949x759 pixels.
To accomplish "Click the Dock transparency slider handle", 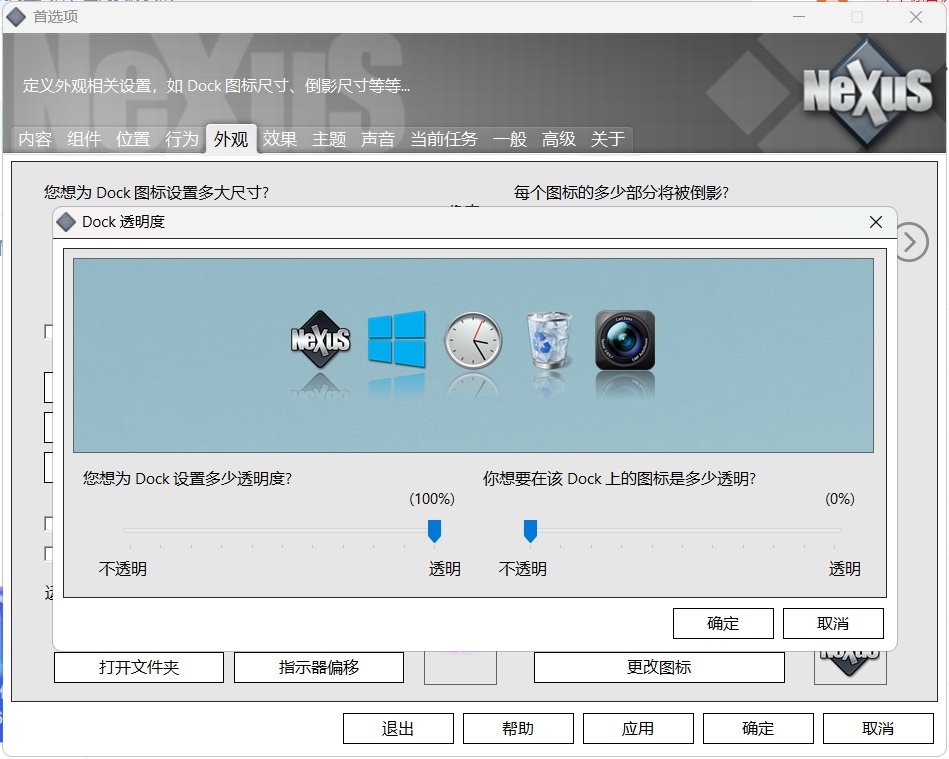I will [434, 531].
